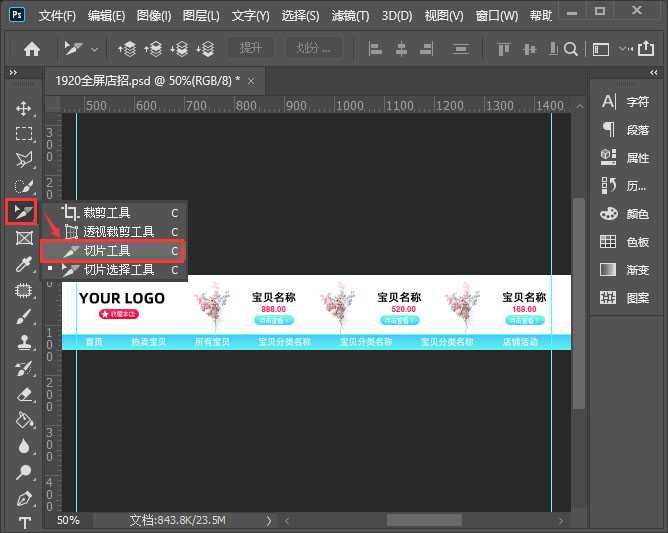Open the 滤镜(T) menu
The height and width of the screenshot is (533, 668).
pyautogui.click(x=349, y=16)
